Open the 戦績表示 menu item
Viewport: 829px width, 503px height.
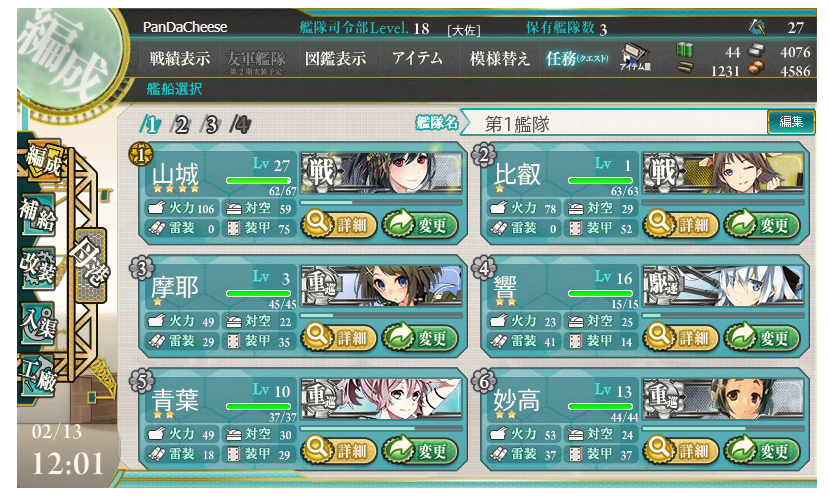point(179,58)
